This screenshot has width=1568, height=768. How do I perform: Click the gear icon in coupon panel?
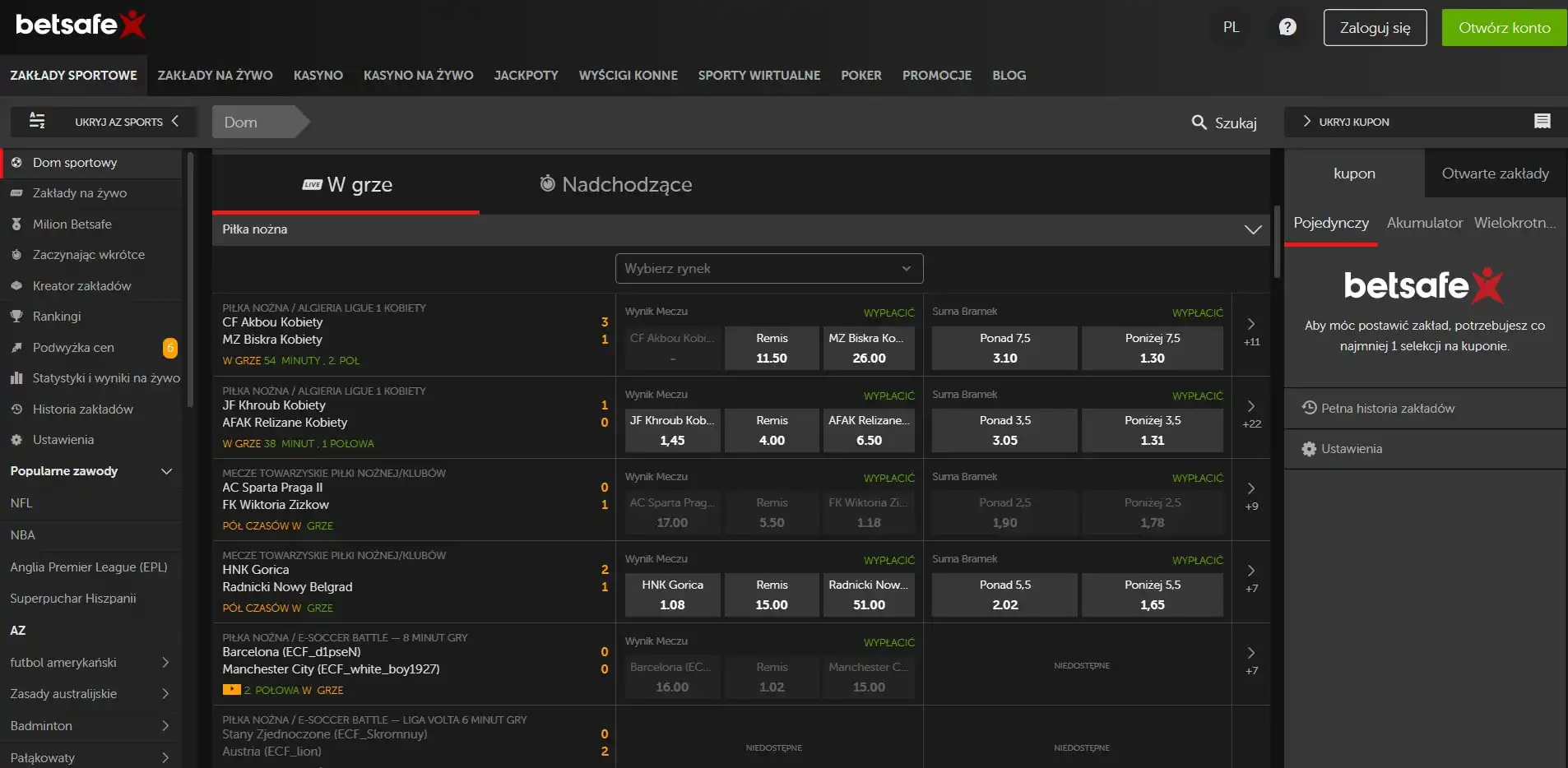(x=1310, y=449)
